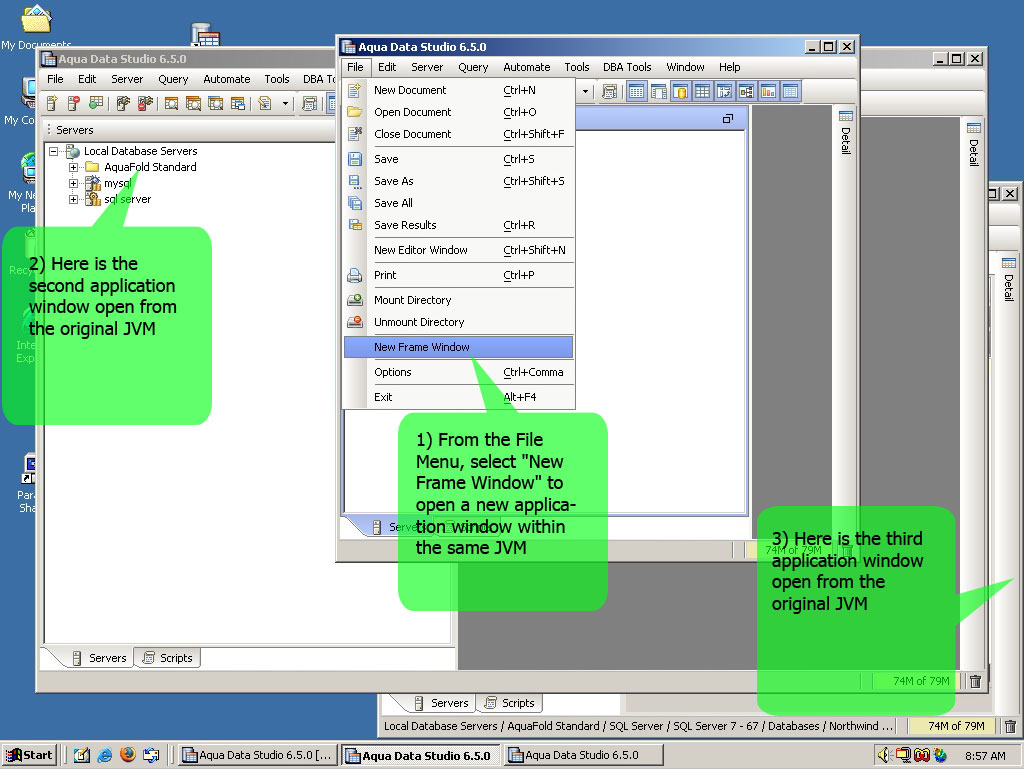This screenshot has height=769, width=1024.
Task: Expand the mysql server node
Action: point(73,183)
